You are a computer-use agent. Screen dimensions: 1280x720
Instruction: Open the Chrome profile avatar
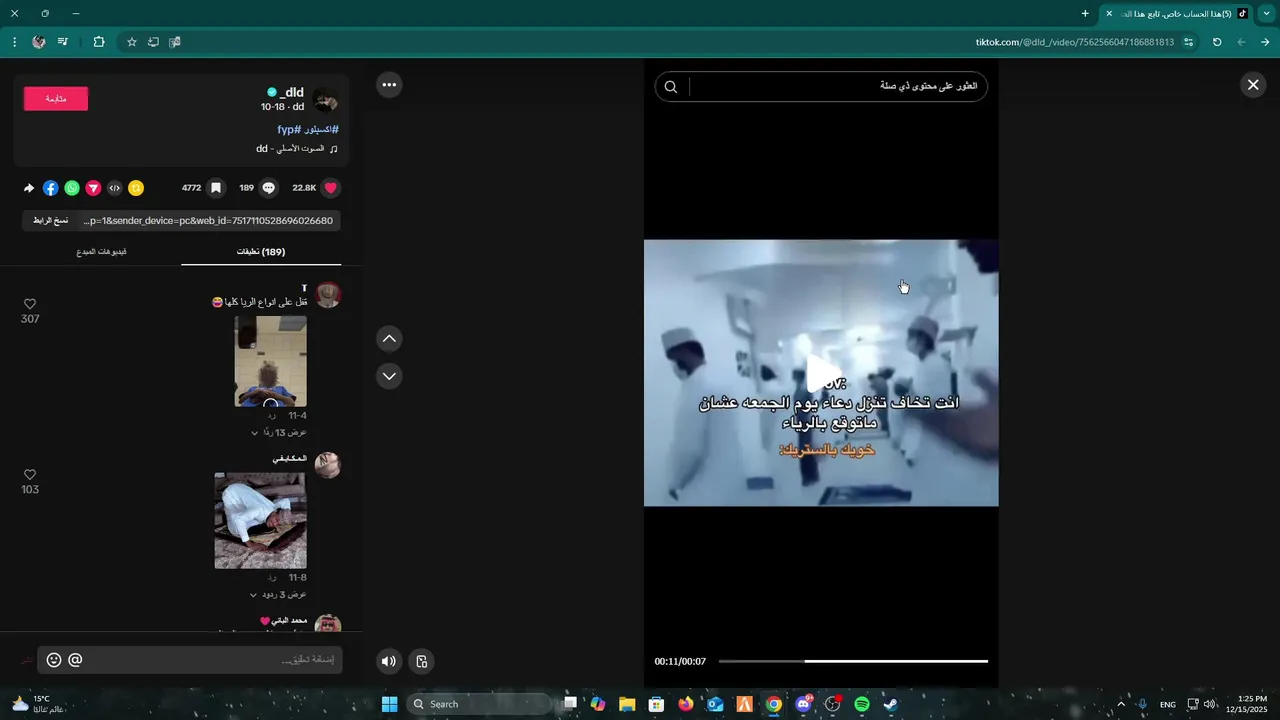tap(39, 42)
